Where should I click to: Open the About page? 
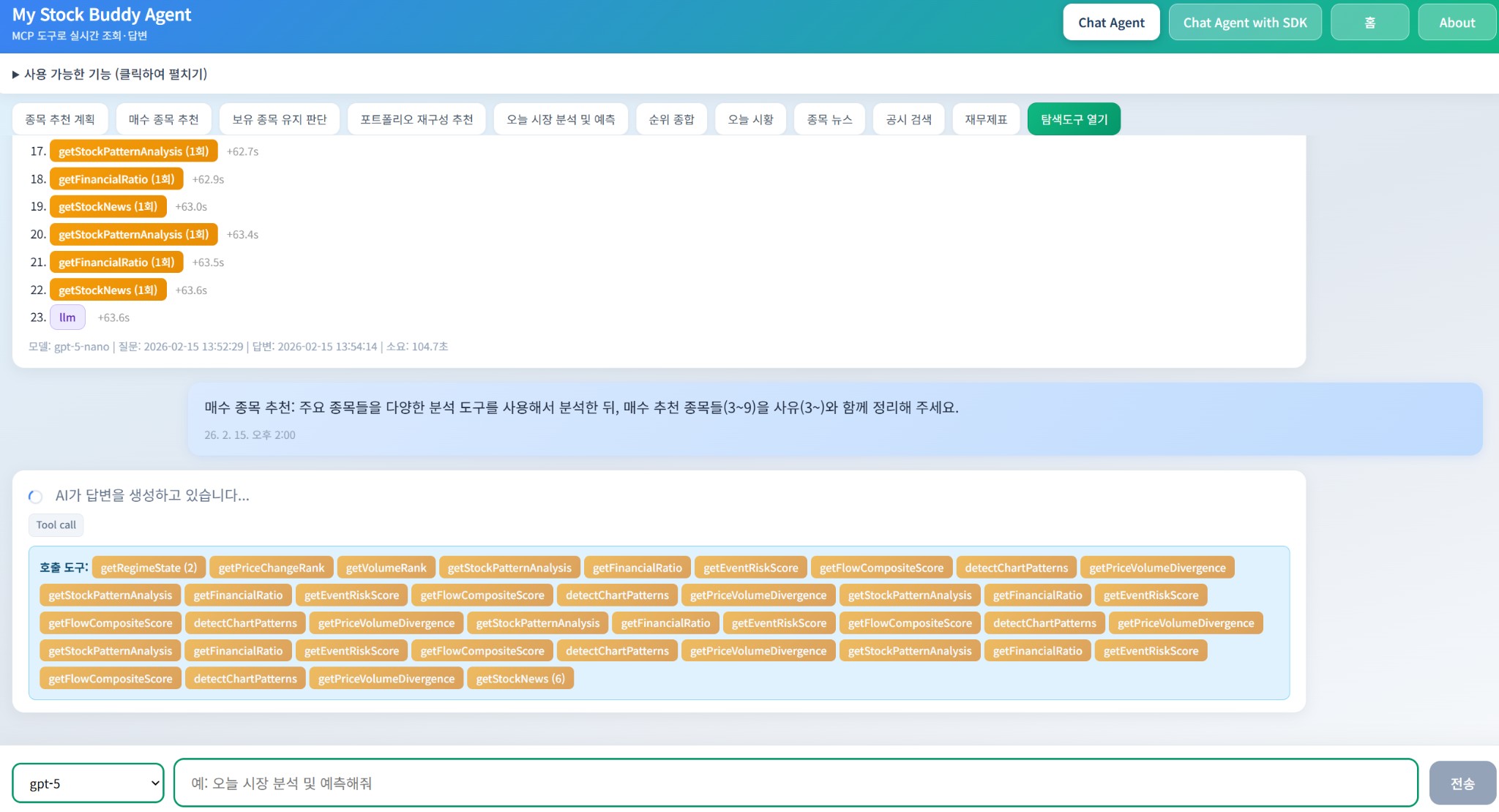tap(1456, 22)
